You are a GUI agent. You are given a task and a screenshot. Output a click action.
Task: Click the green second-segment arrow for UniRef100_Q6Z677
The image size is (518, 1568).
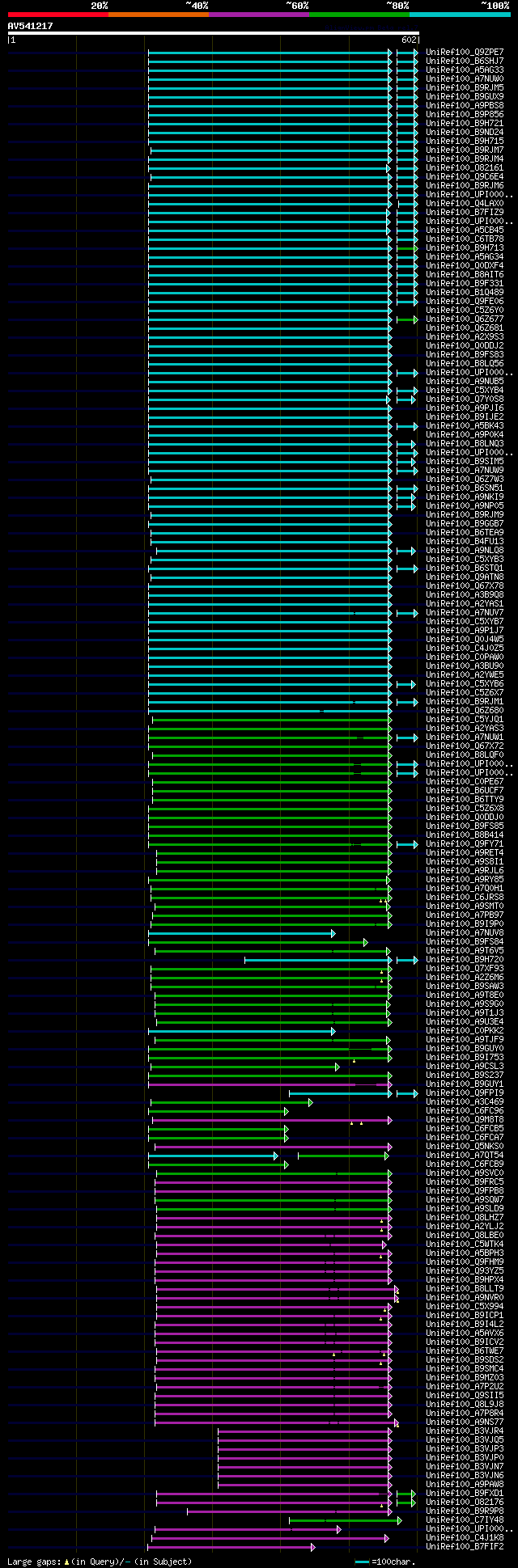pyautogui.click(x=407, y=319)
